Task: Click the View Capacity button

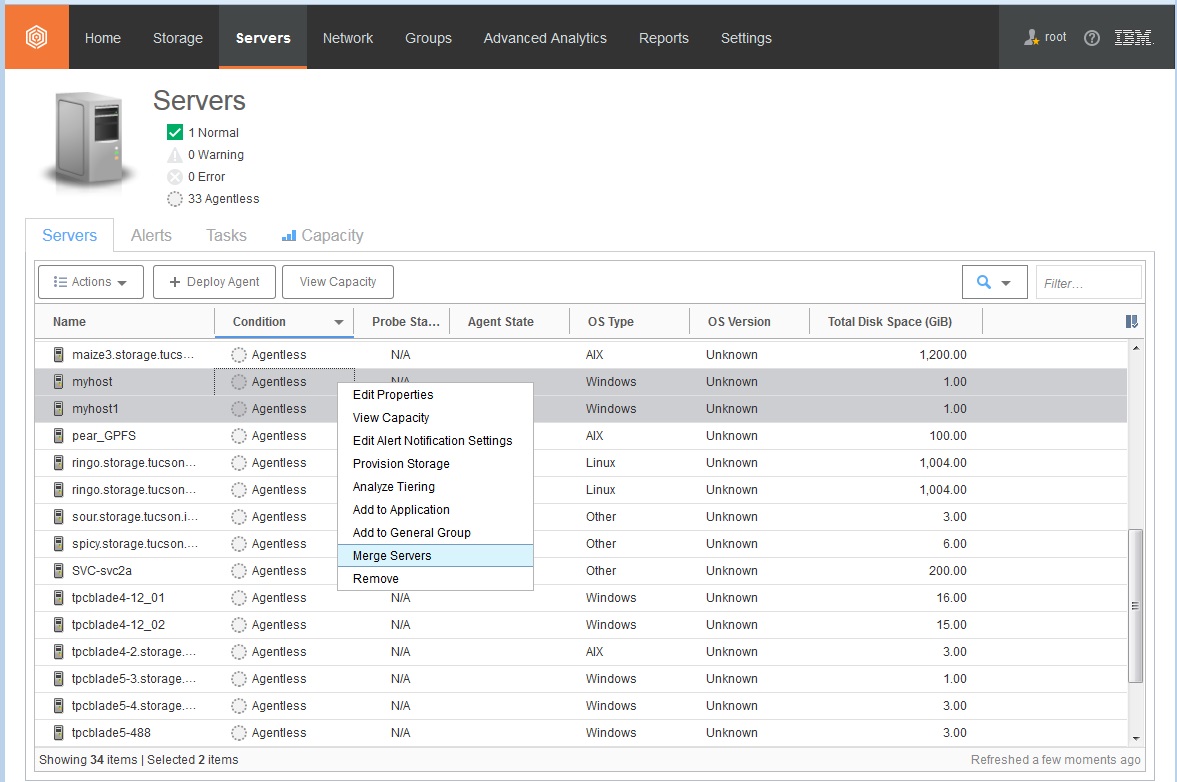Action: coord(337,281)
